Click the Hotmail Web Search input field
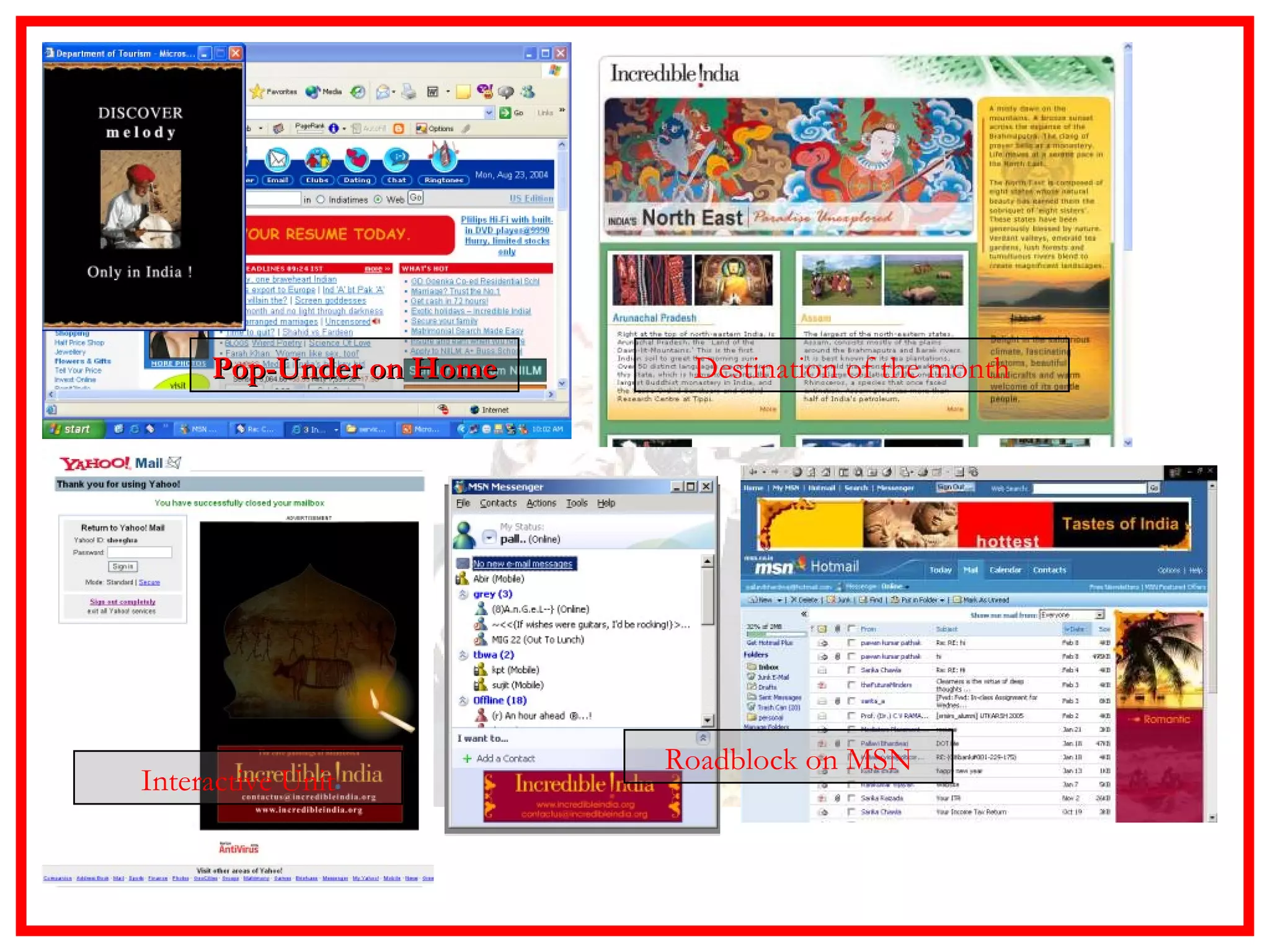The width and height of the screenshot is (1270, 952). pyautogui.click(x=1090, y=488)
